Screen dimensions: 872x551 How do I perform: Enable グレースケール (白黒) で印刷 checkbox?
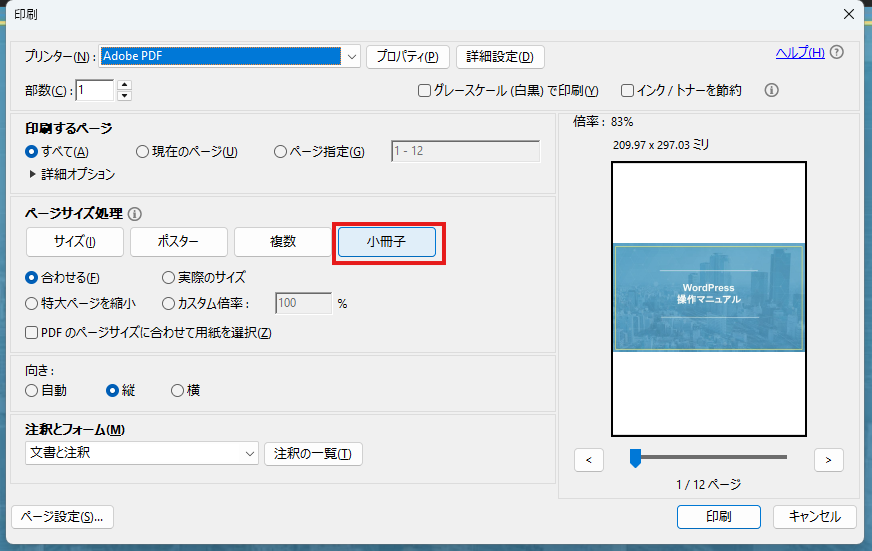[425, 90]
